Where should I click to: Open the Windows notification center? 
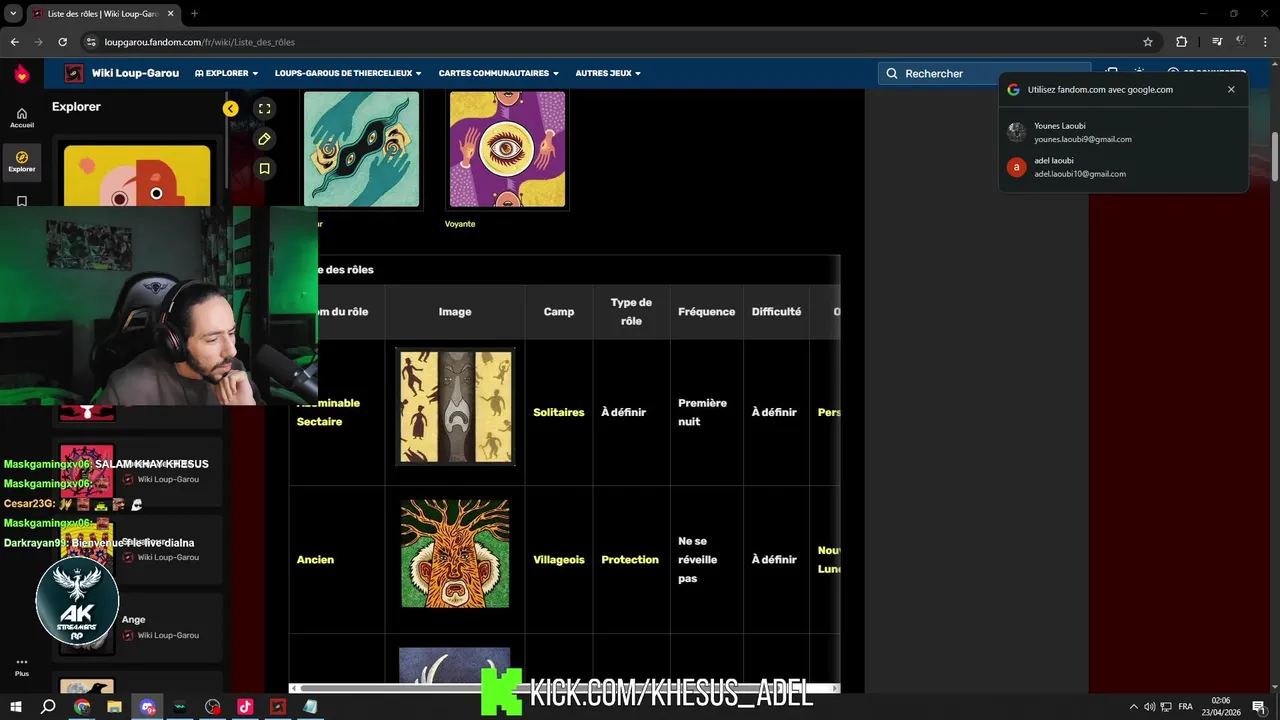(1259, 707)
